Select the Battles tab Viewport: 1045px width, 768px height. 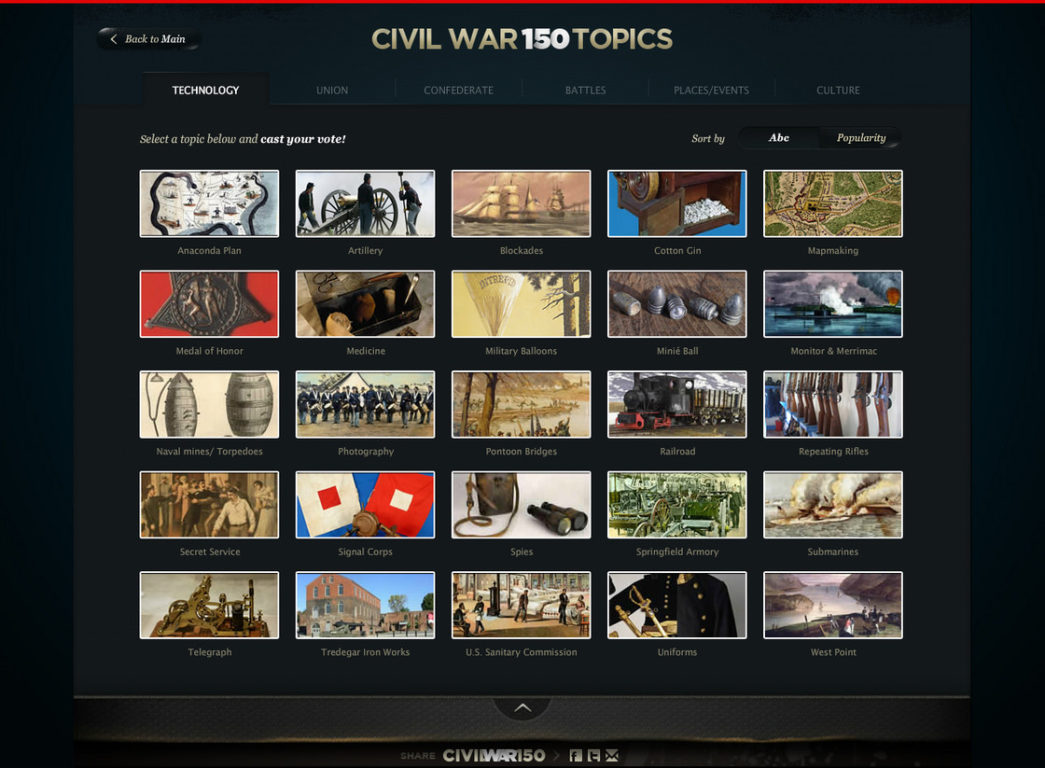[585, 90]
